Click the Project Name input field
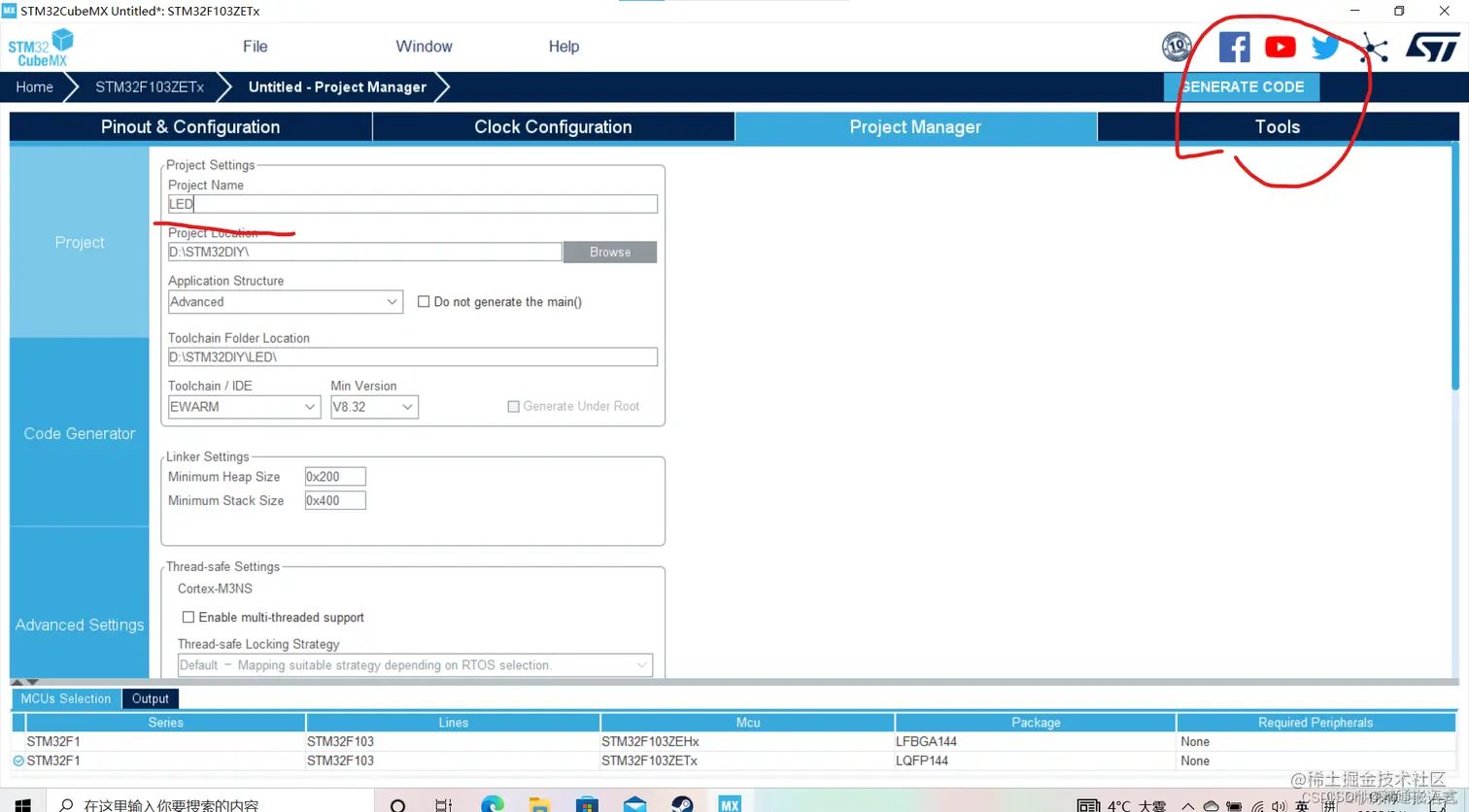 (413, 204)
